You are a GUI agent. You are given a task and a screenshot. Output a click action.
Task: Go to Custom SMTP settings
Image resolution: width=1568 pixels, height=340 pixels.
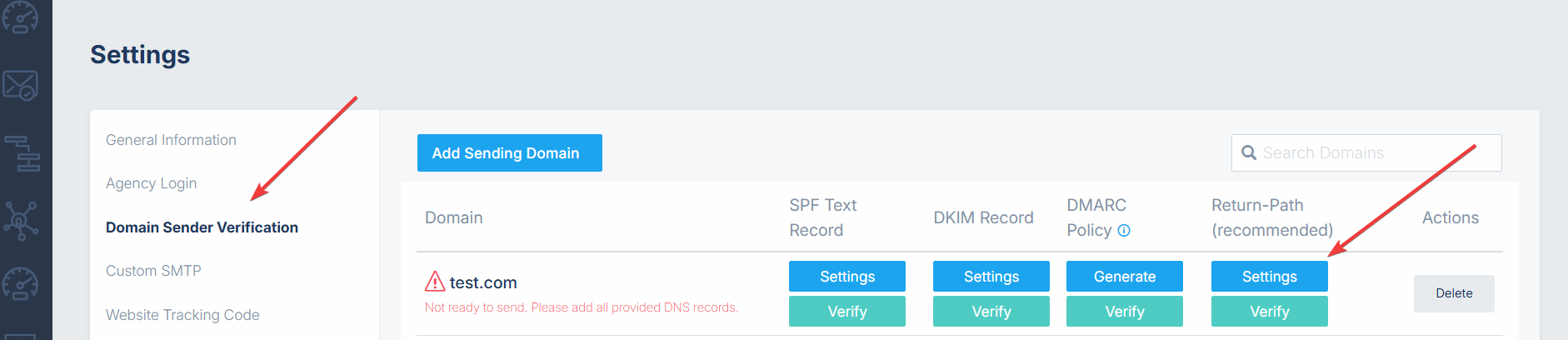pyautogui.click(x=153, y=271)
